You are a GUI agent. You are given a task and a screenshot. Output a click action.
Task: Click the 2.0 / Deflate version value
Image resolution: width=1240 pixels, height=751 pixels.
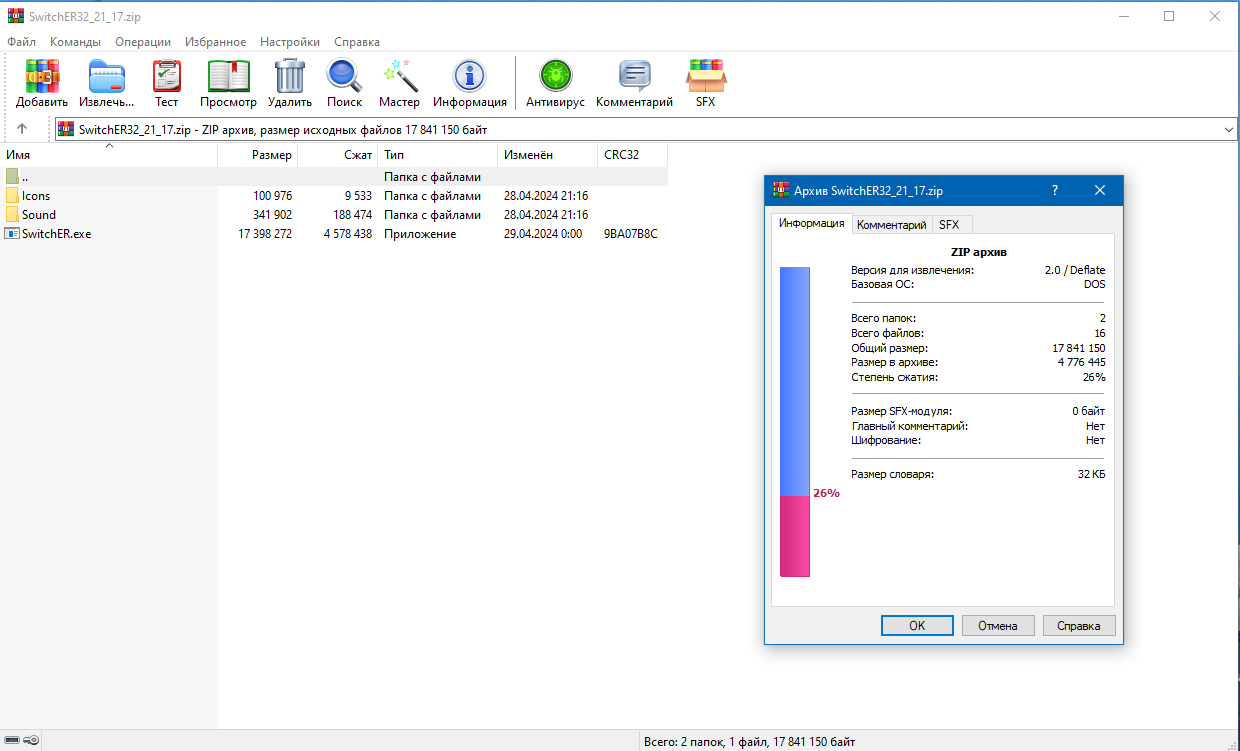(x=1075, y=270)
